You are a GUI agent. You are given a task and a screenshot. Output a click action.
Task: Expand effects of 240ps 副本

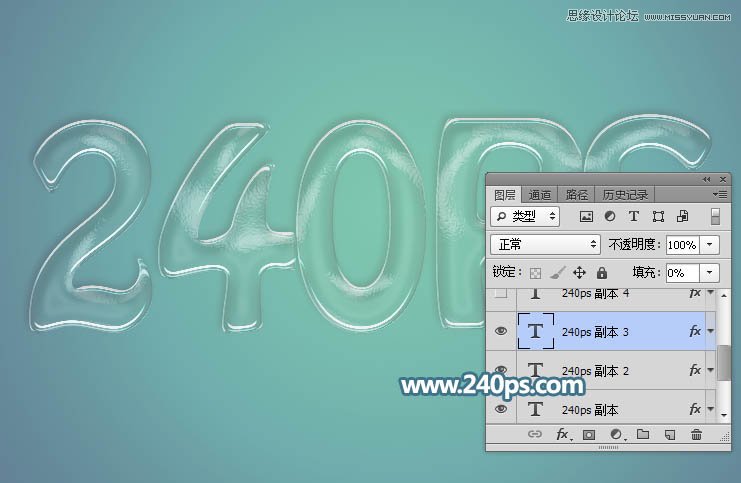[711, 409]
